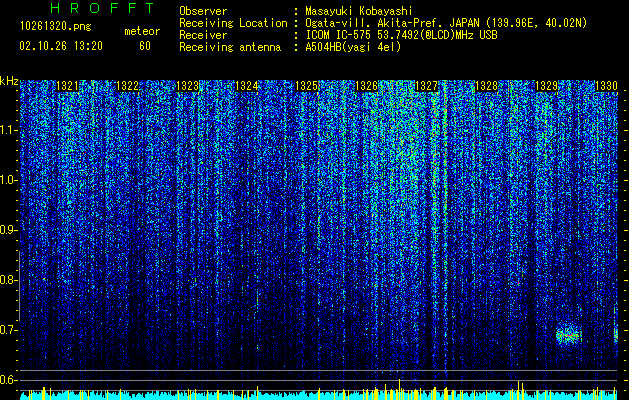Click the 1322 time marker
The width and height of the screenshot is (629, 400).
127,86
